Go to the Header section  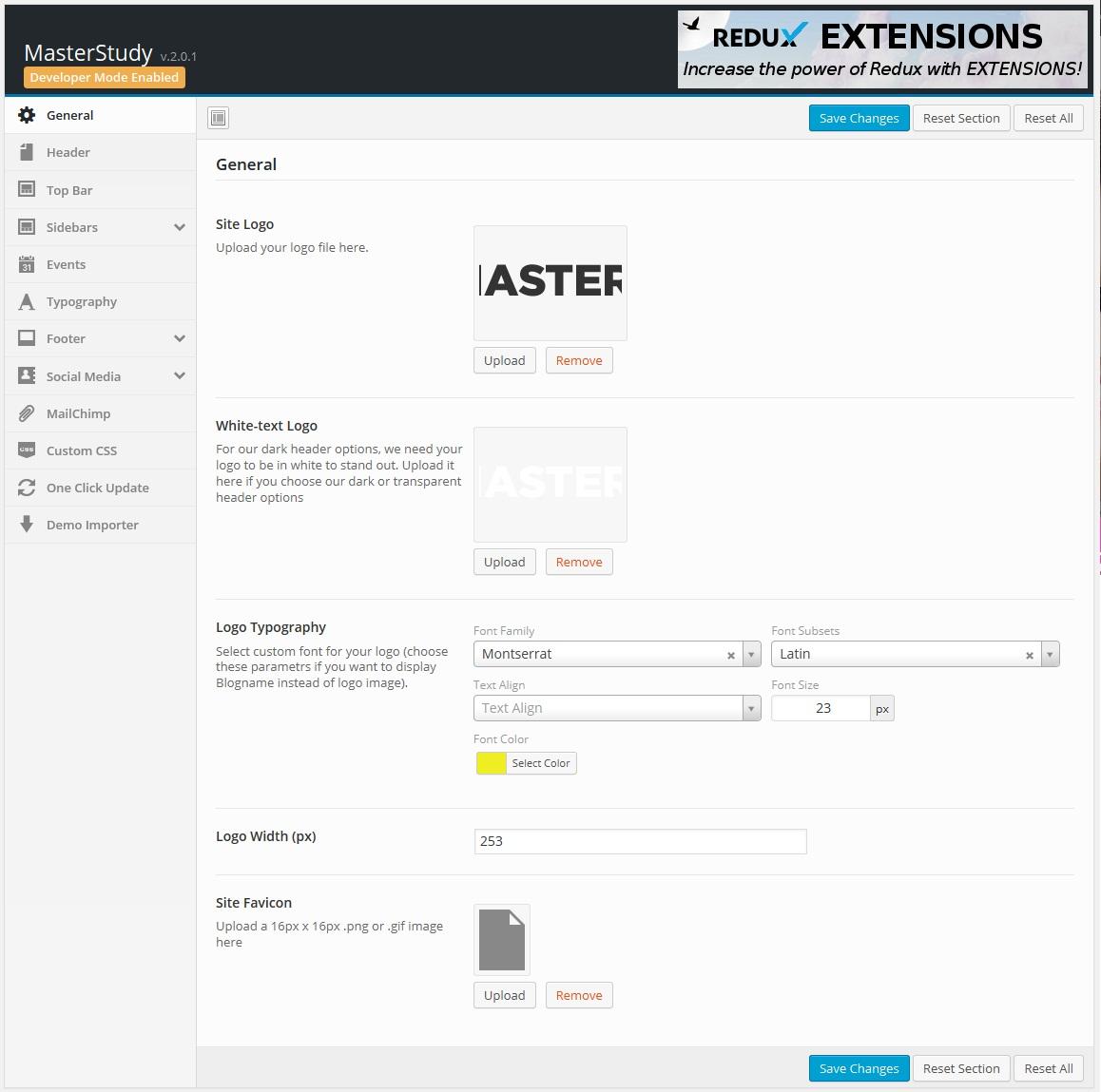coord(101,152)
